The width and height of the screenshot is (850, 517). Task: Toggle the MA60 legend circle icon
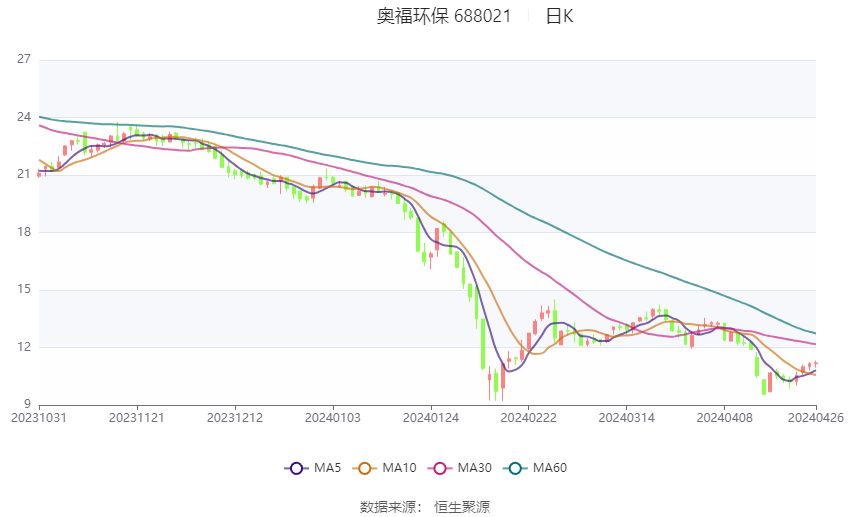point(515,468)
